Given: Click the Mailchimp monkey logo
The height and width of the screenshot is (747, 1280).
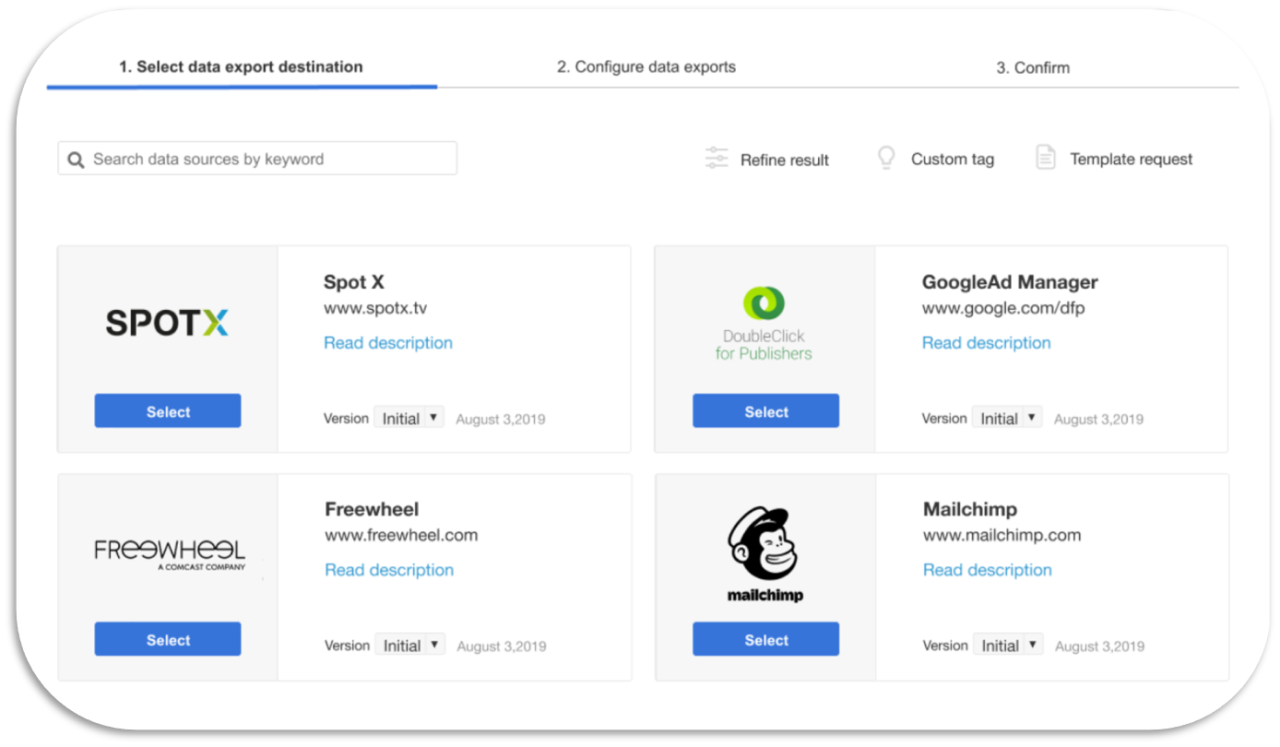Looking at the screenshot, I should 764,540.
